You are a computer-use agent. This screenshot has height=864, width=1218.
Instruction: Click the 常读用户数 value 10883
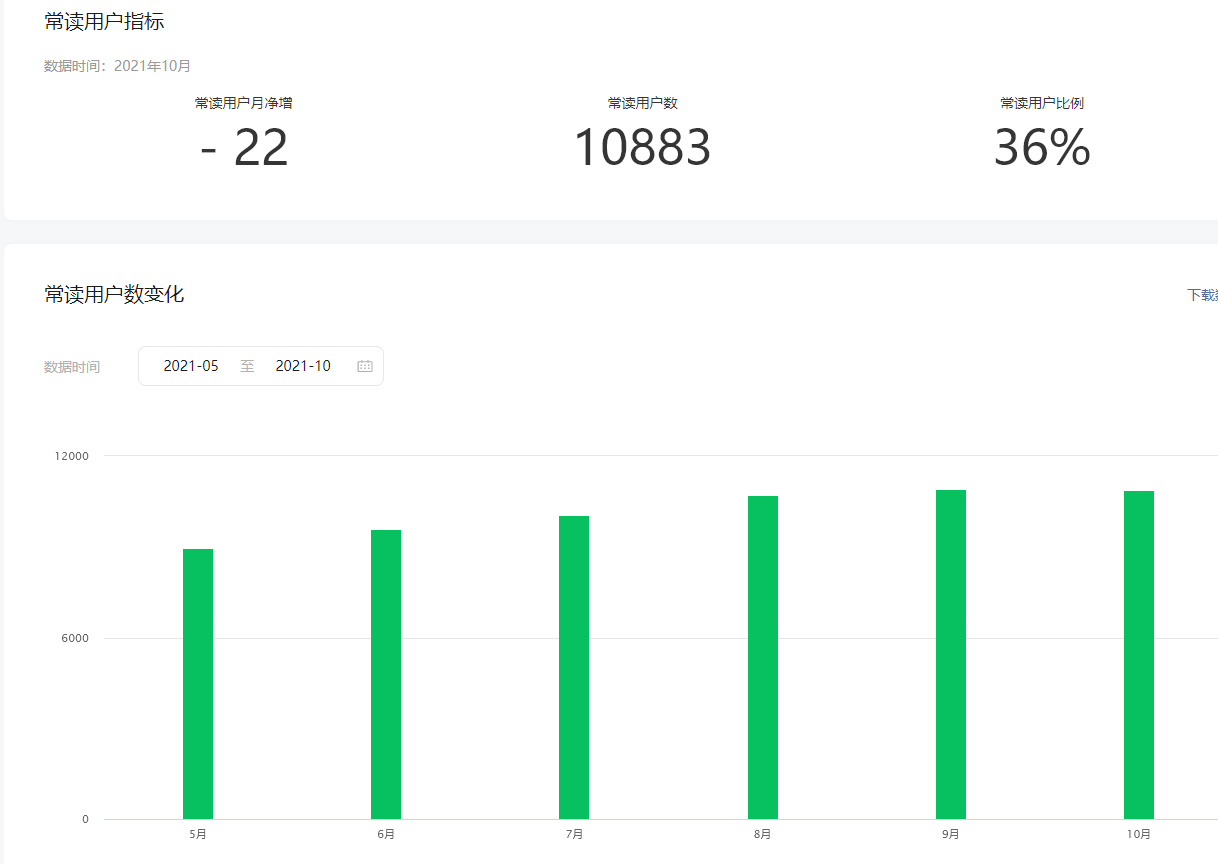pos(642,148)
